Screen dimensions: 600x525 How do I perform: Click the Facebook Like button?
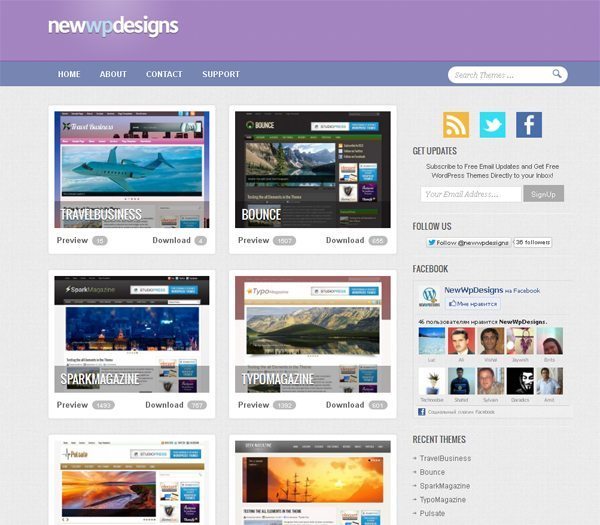473,304
